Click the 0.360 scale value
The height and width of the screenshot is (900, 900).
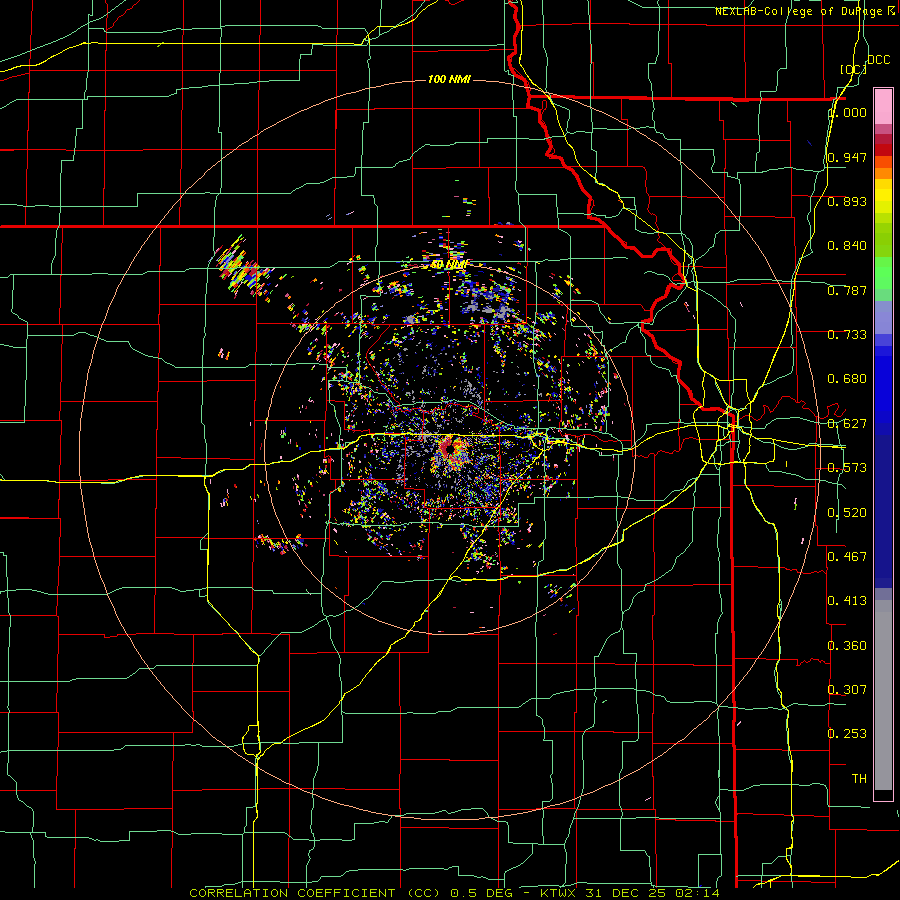[x=847, y=646]
